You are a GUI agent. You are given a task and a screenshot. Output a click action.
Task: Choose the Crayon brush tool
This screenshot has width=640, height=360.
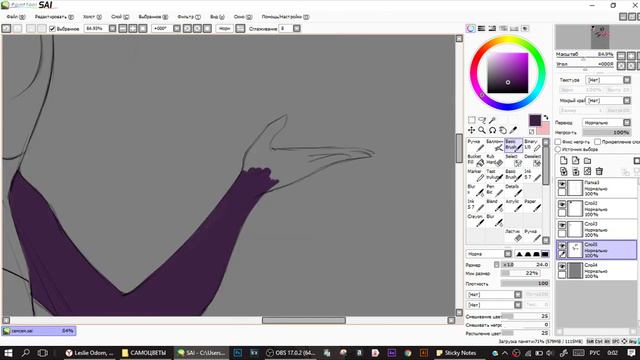pos(476,220)
